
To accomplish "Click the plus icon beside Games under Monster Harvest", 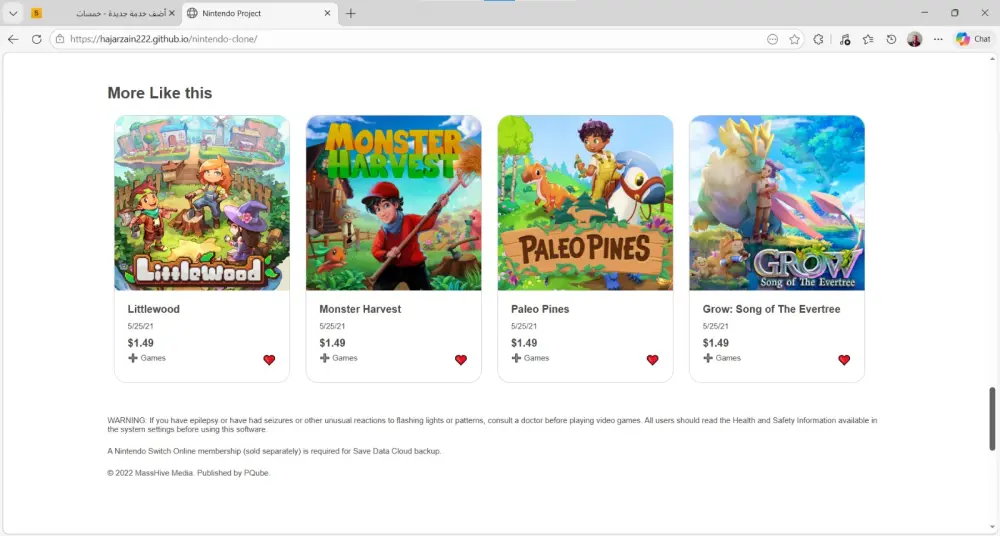I will (325, 358).
